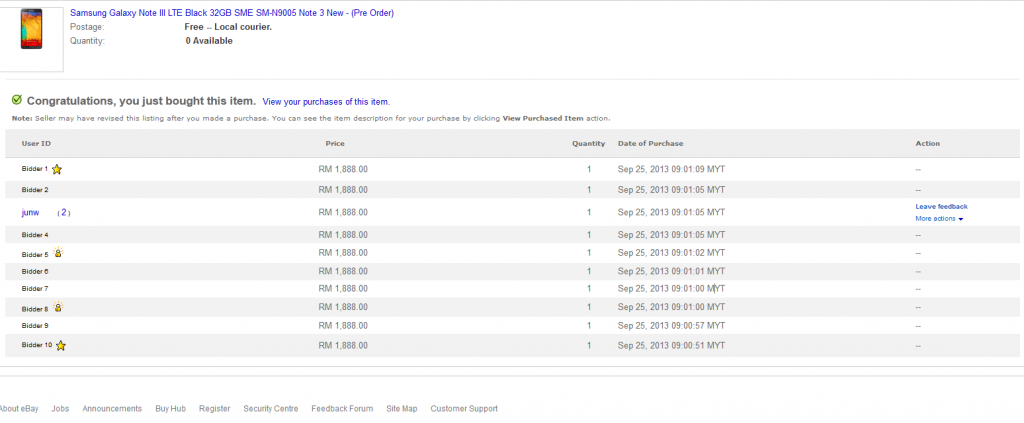Click Leave feedback for junw purchase
Viewport: 1024px width, 423px height.
(941, 206)
